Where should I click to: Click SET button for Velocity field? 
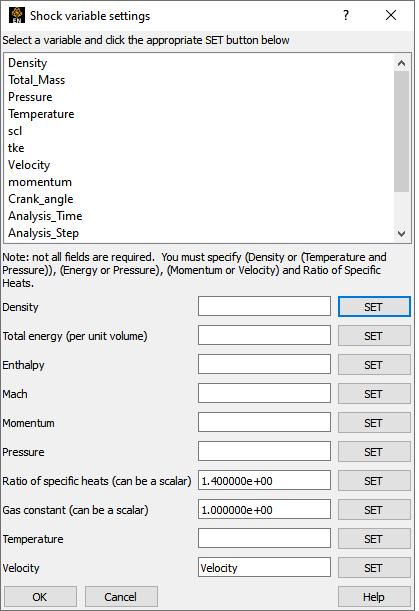coord(374,568)
